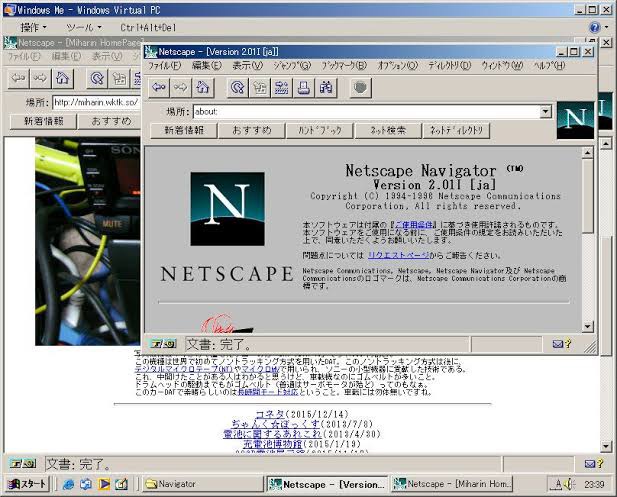
Task: Click ネットディレクトリ button in front Netscape
Action: tap(456, 130)
